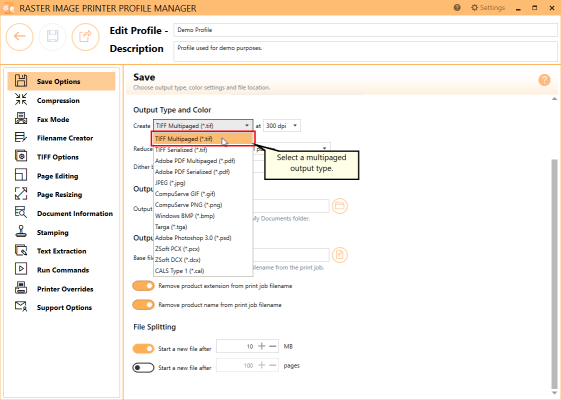Open Settings in the title bar
This screenshot has height=400, width=561.
(x=488, y=8)
